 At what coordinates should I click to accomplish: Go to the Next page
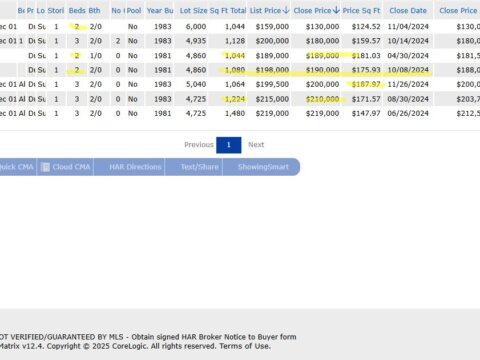click(x=256, y=145)
